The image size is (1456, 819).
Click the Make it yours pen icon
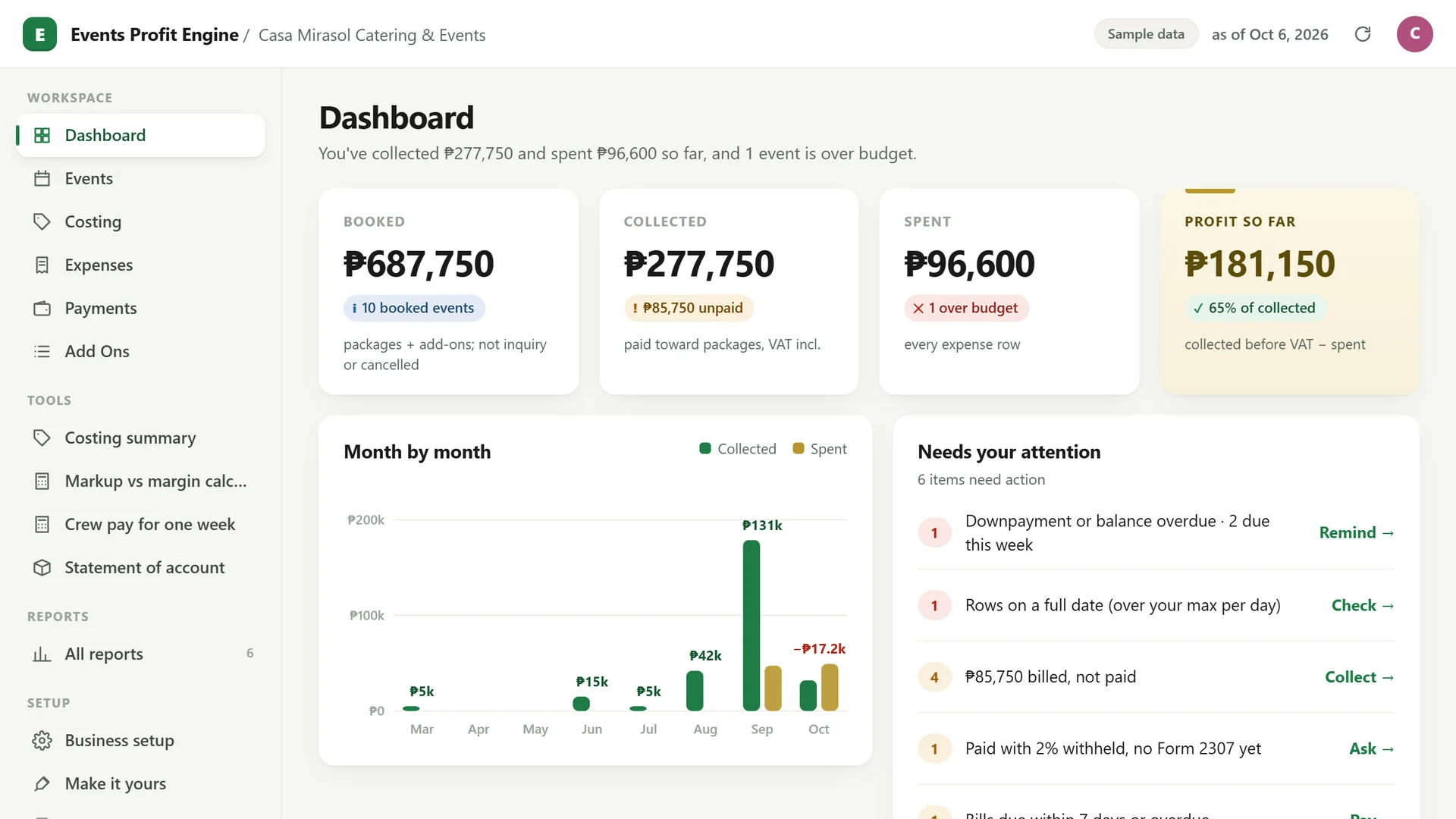(x=42, y=783)
